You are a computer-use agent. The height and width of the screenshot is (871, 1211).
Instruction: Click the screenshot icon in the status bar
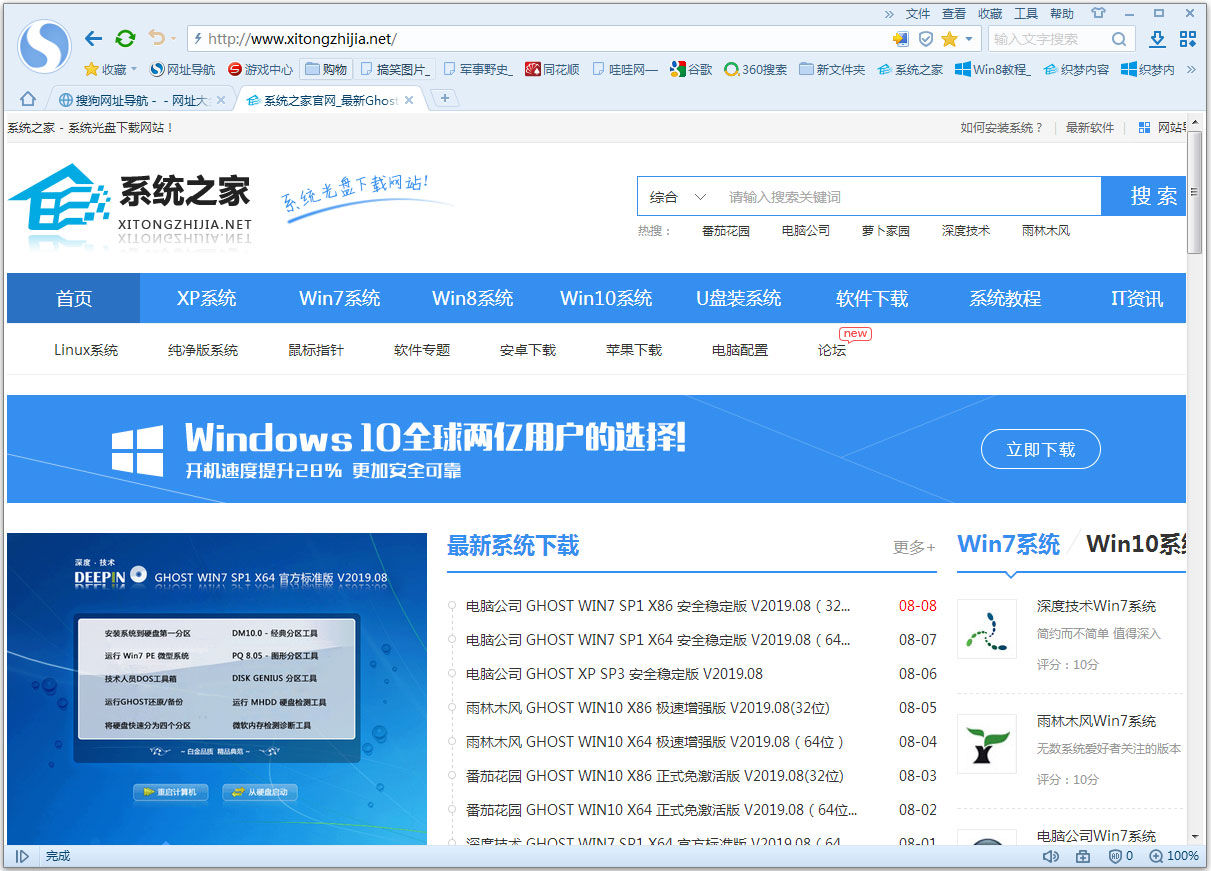[x=1082, y=856]
